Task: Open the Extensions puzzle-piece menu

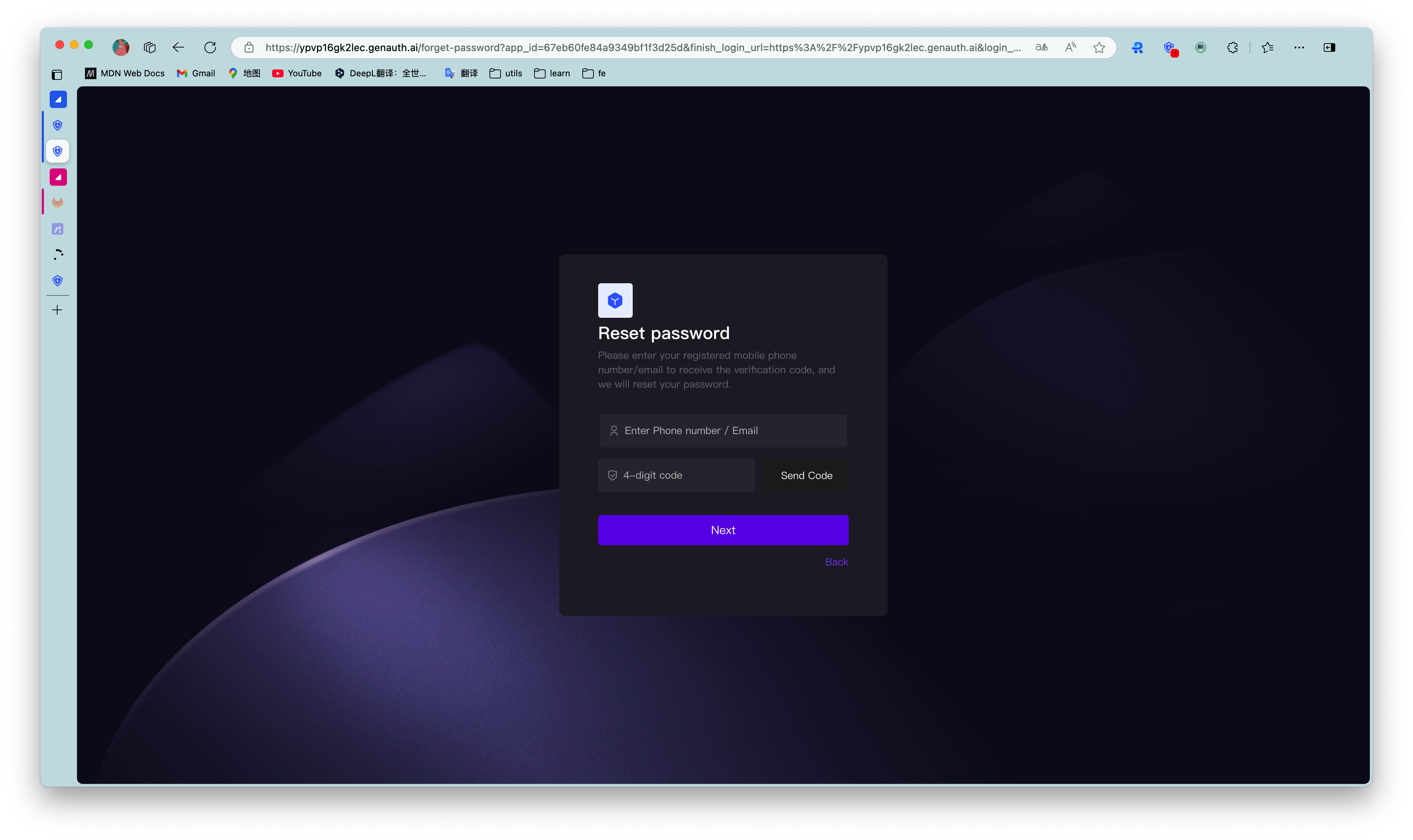Action: click(1232, 48)
